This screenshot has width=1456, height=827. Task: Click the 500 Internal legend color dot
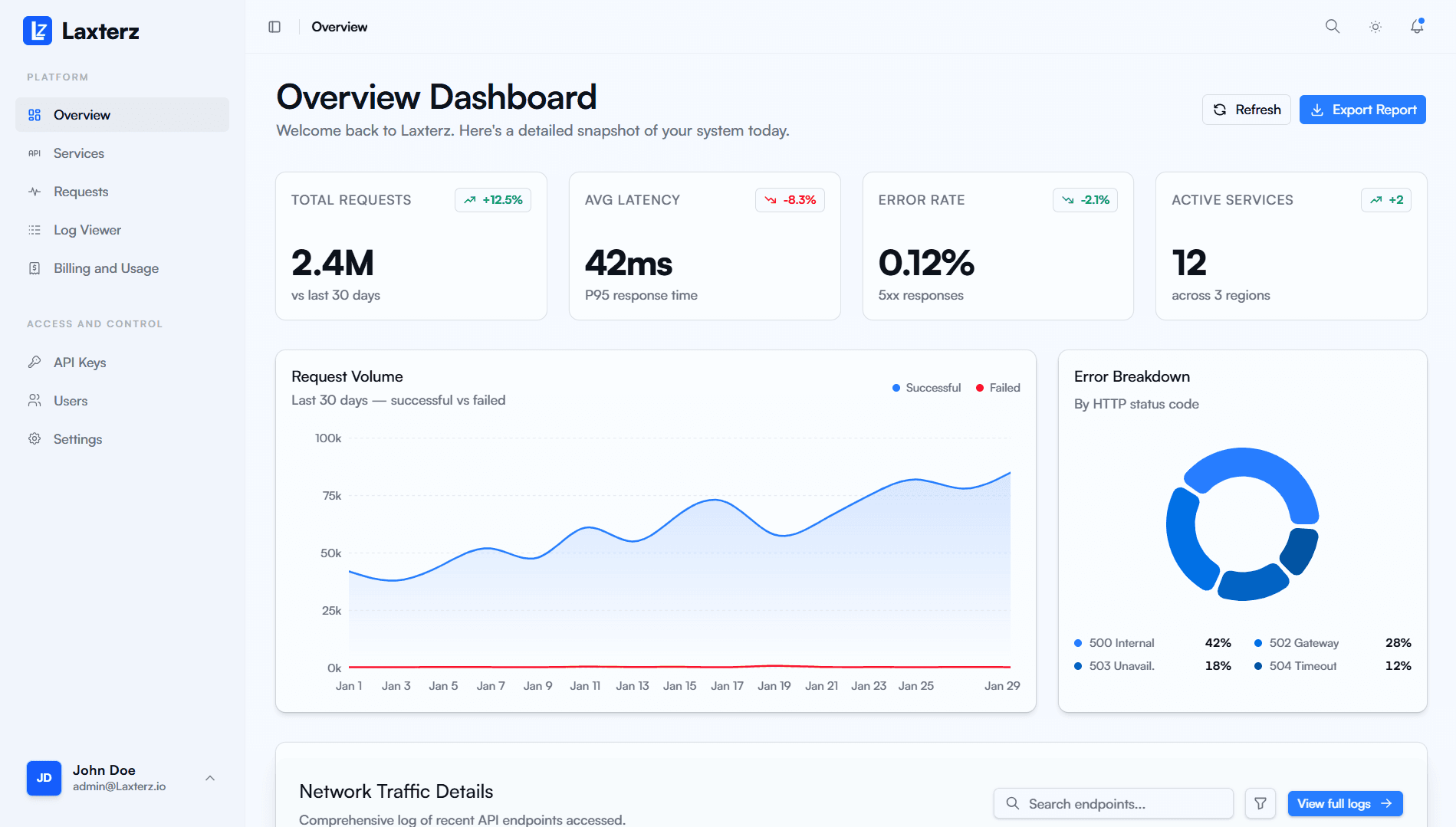point(1078,643)
